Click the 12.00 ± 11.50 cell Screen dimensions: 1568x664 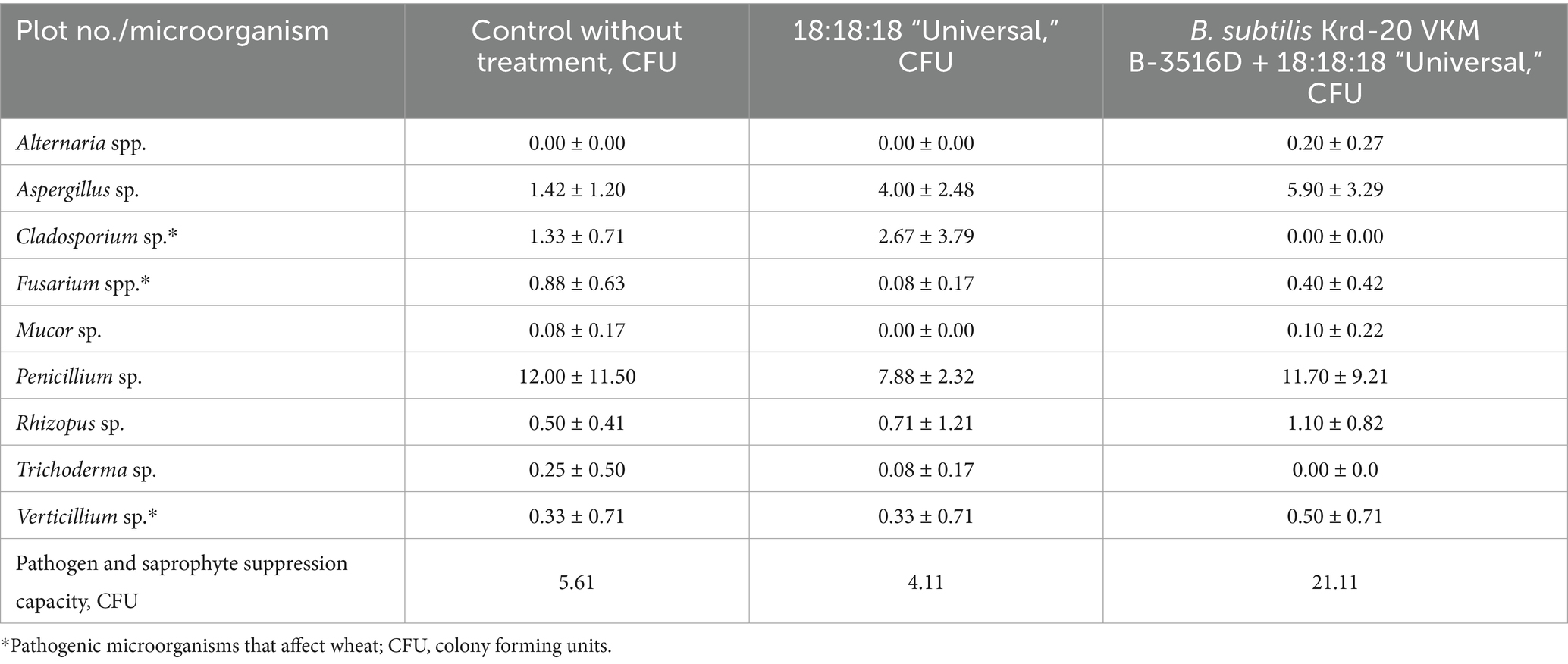pyautogui.click(x=576, y=377)
